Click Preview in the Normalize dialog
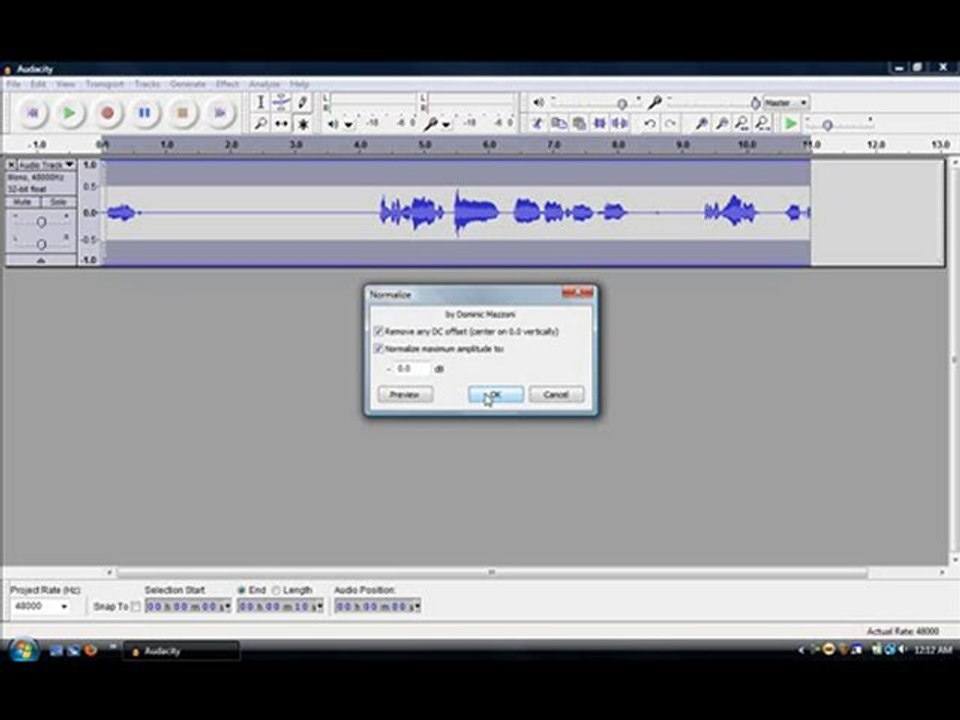The width and height of the screenshot is (960, 720). [x=405, y=394]
